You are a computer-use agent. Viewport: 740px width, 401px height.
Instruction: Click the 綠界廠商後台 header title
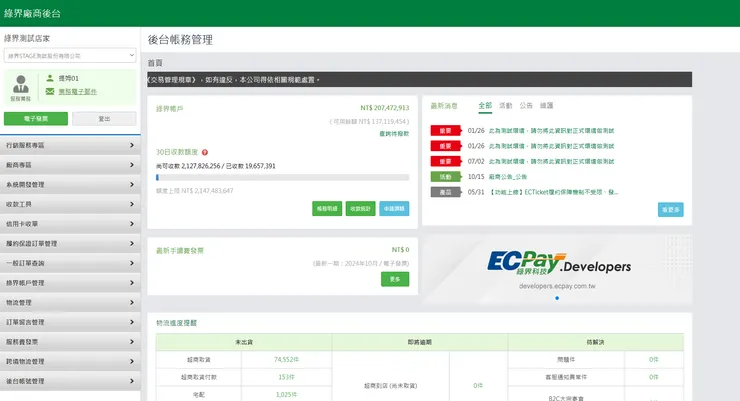click(x=32, y=13)
